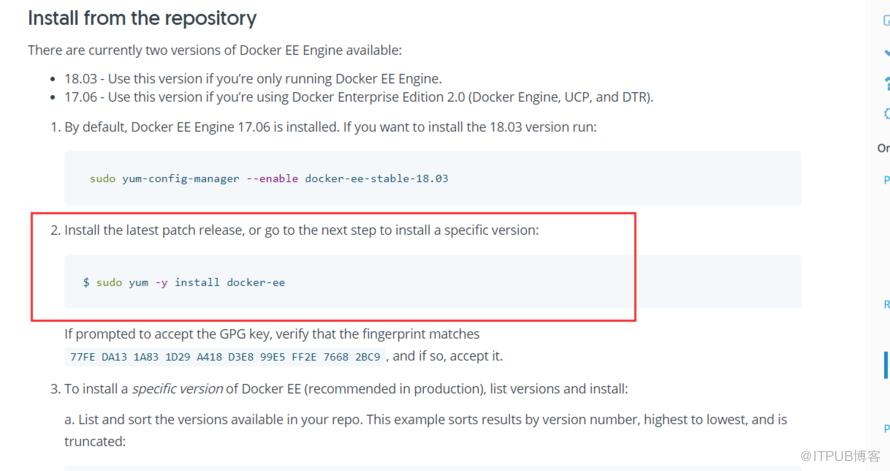
Task: Click 'There are currently two versions' intro line
Action: click(215, 50)
